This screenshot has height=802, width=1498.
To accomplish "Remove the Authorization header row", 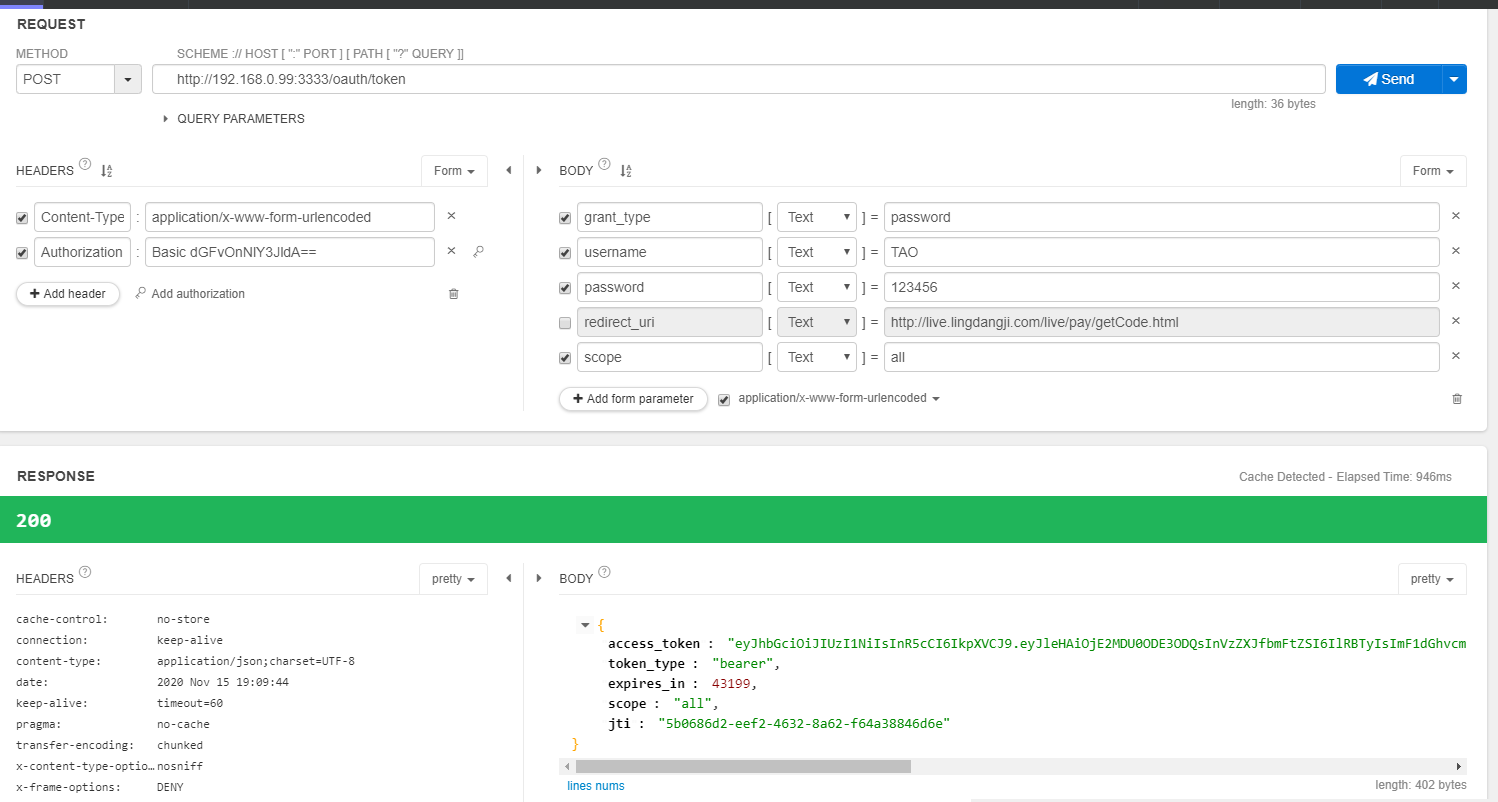I will pos(451,251).
